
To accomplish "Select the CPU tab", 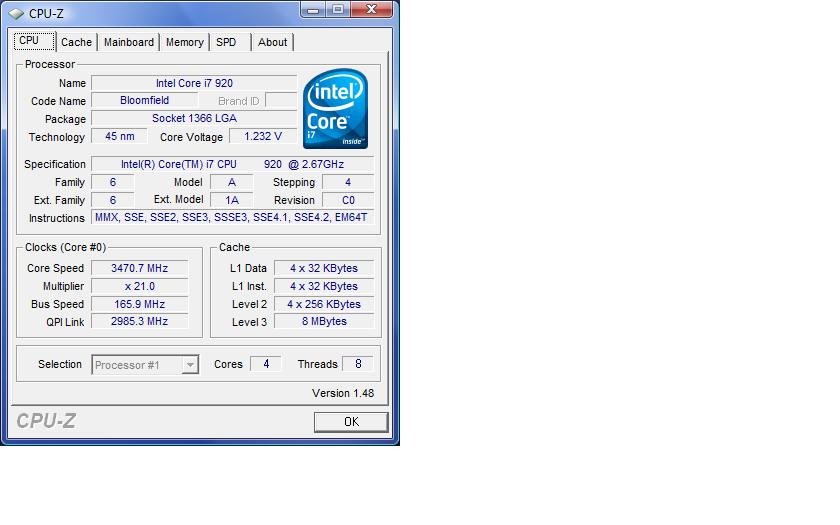I will (x=34, y=41).
